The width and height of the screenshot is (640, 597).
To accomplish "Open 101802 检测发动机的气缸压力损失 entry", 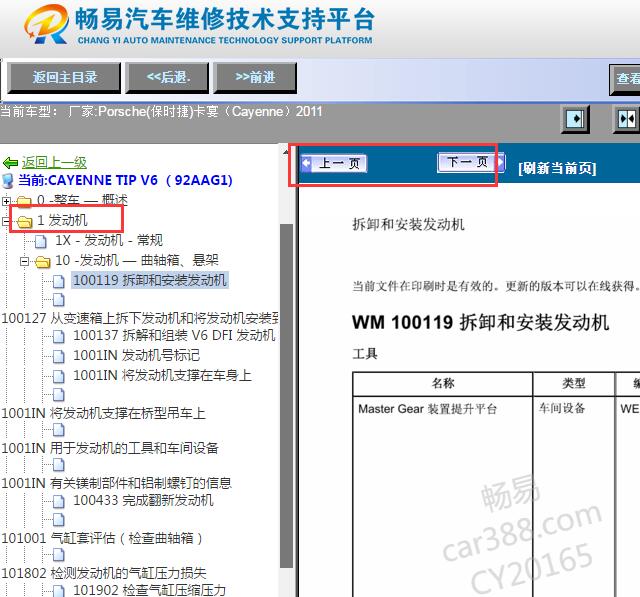I will click(x=104, y=573).
